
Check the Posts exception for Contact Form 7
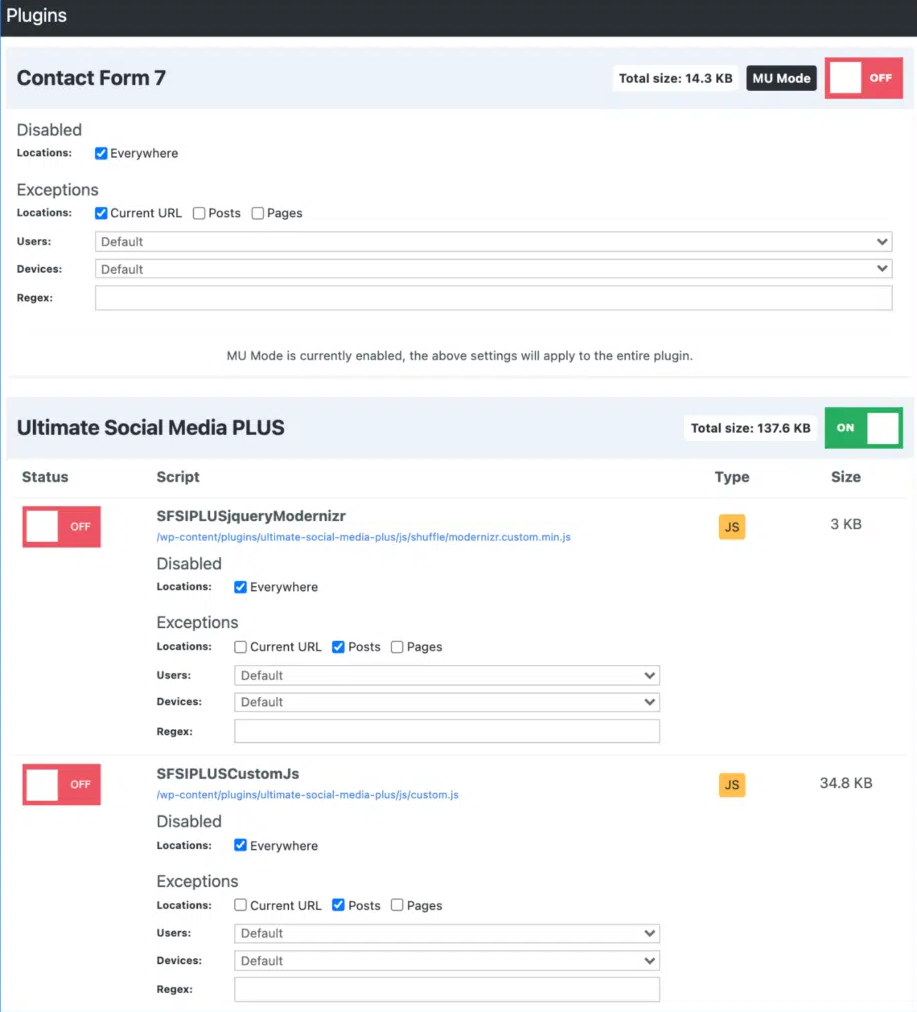pos(200,213)
